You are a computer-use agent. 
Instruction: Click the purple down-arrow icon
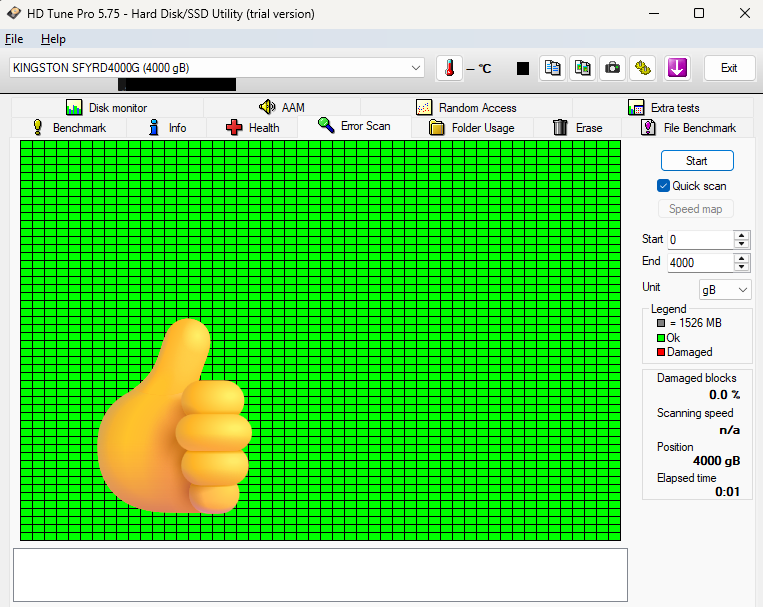[677, 68]
